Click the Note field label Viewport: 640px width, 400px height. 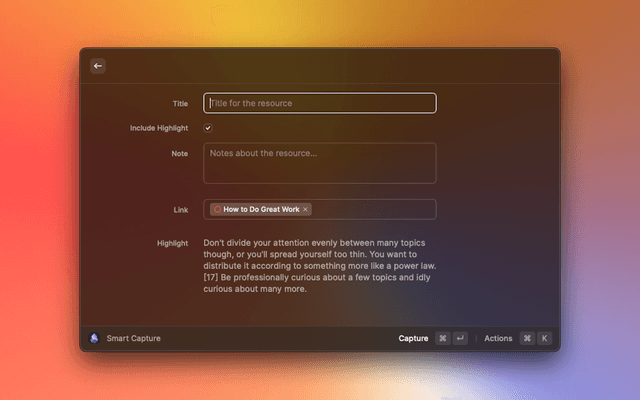click(179, 153)
